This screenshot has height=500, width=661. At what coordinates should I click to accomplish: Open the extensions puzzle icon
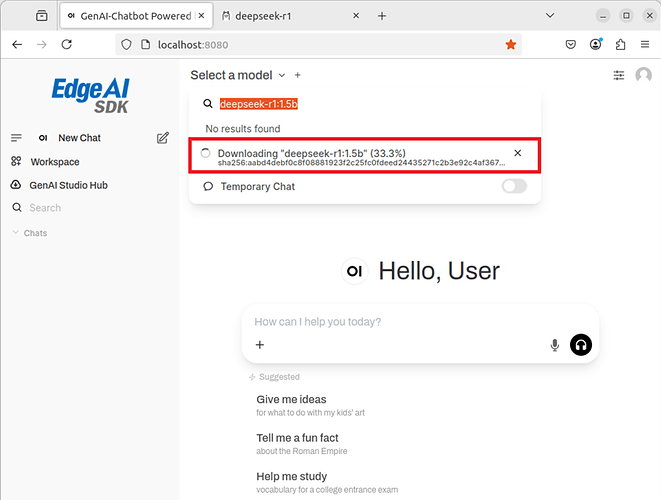pos(620,44)
